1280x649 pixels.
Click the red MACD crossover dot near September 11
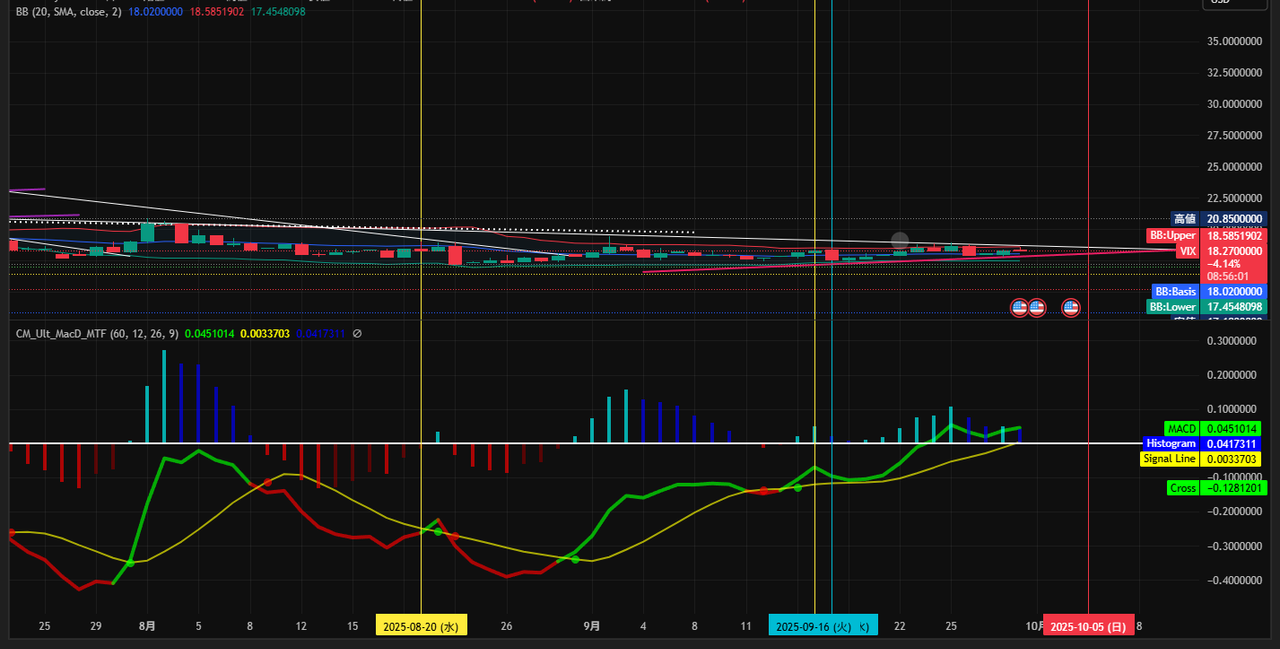click(764, 491)
